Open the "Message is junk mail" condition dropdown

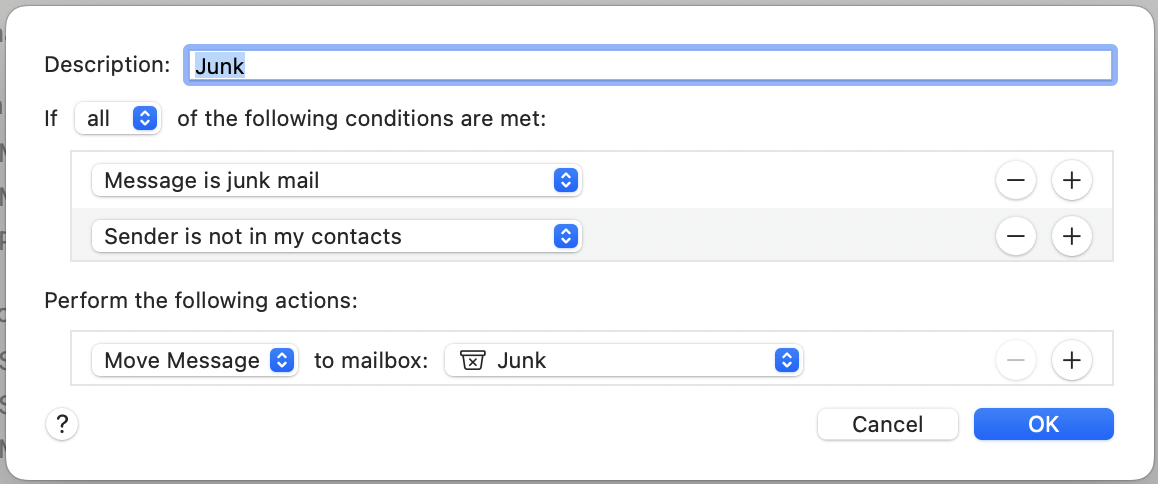[x=336, y=181]
